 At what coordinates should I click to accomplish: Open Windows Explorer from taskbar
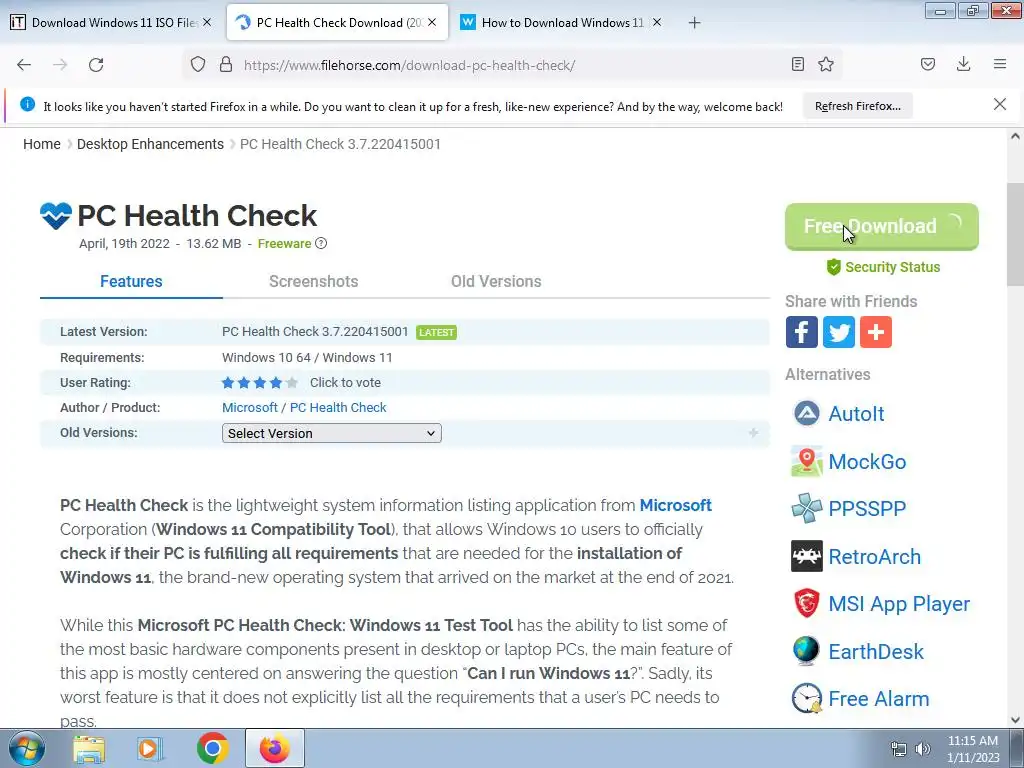(x=89, y=748)
